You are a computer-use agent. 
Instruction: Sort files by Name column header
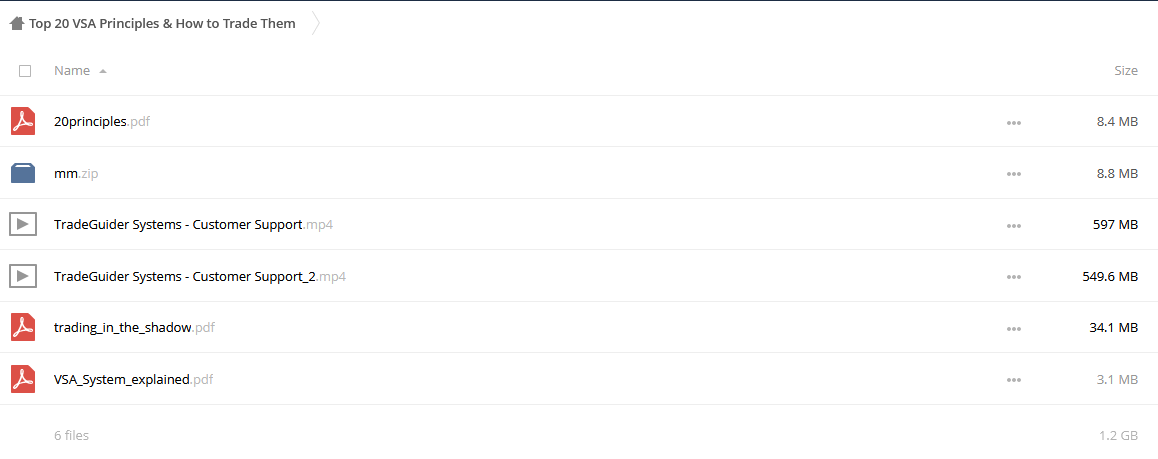[x=72, y=71]
